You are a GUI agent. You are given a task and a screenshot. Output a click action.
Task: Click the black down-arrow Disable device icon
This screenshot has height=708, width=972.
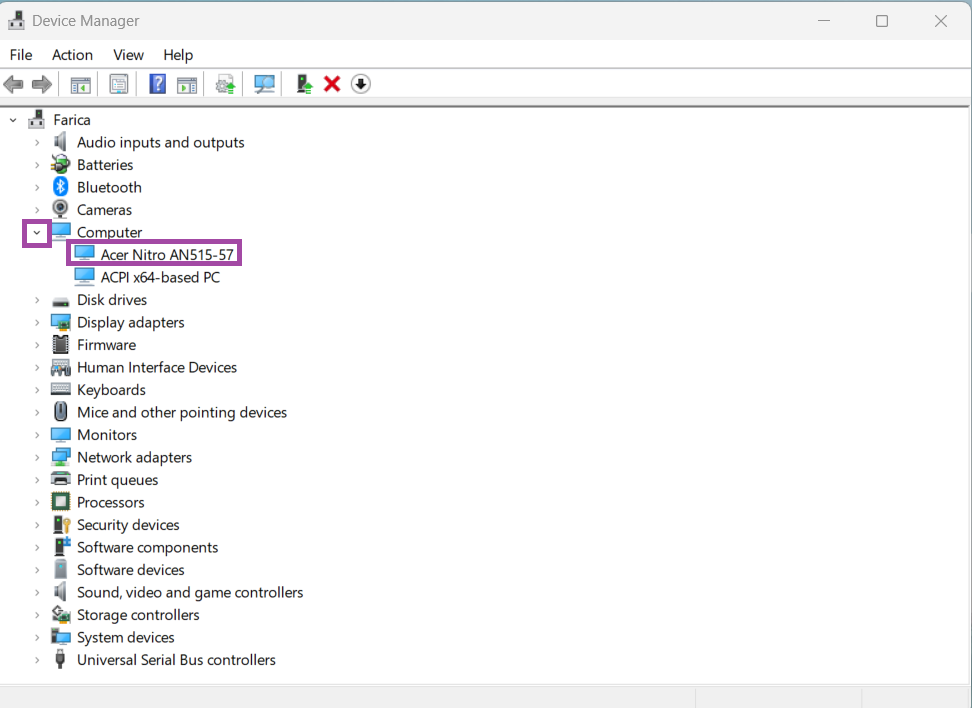(361, 84)
